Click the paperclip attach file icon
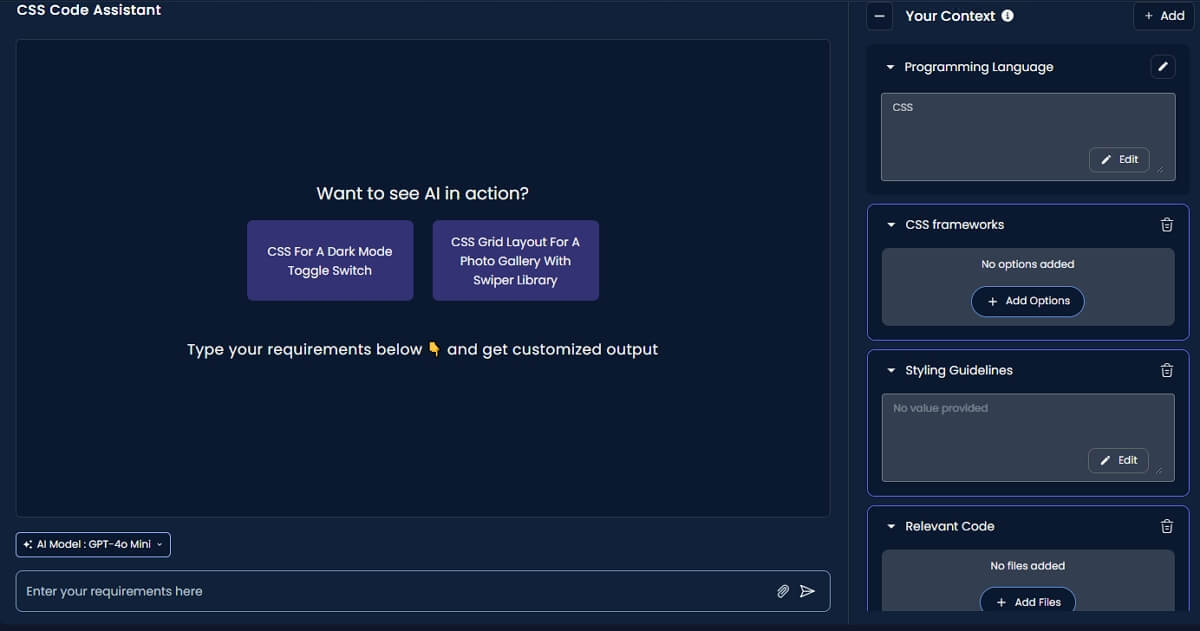The image size is (1200, 631). pos(783,591)
